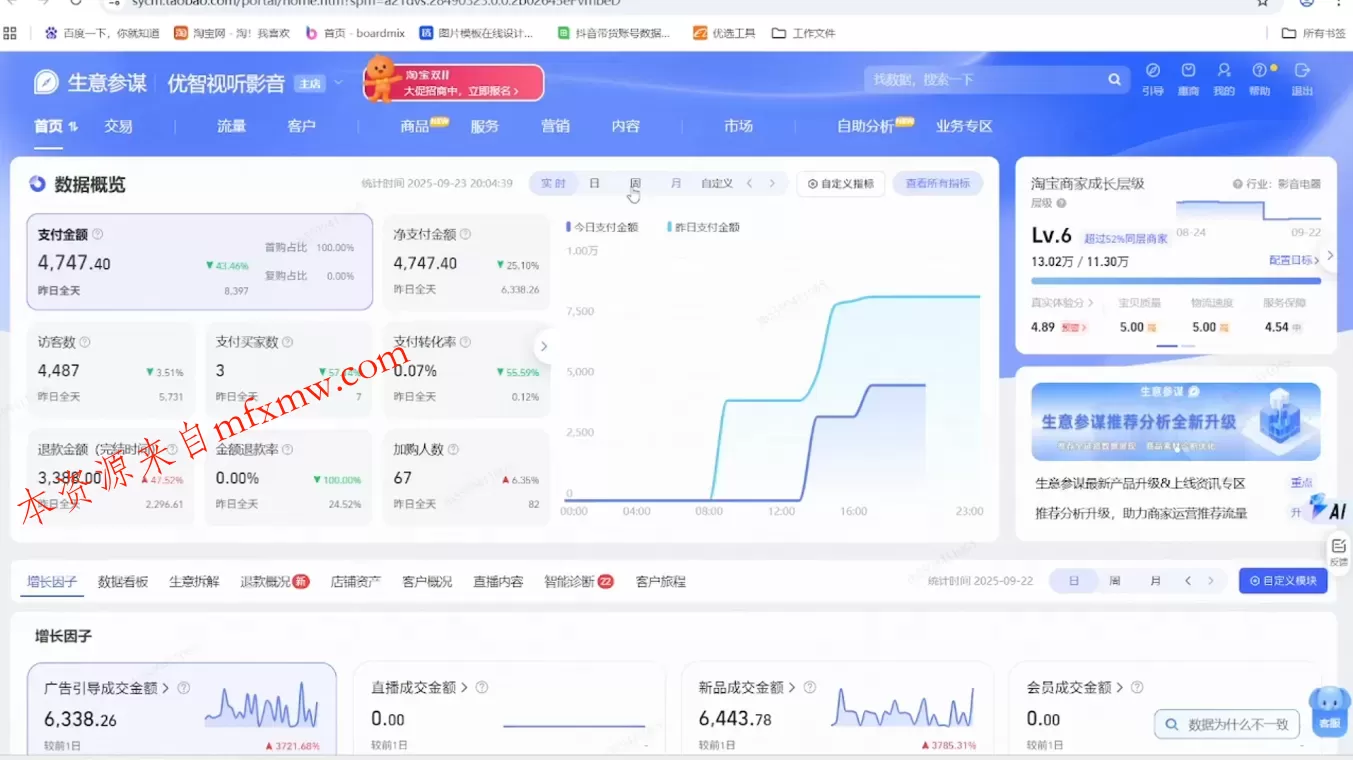Open the 所有书签 folder
Image resolution: width=1353 pixels, height=760 pixels.
(1314, 33)
